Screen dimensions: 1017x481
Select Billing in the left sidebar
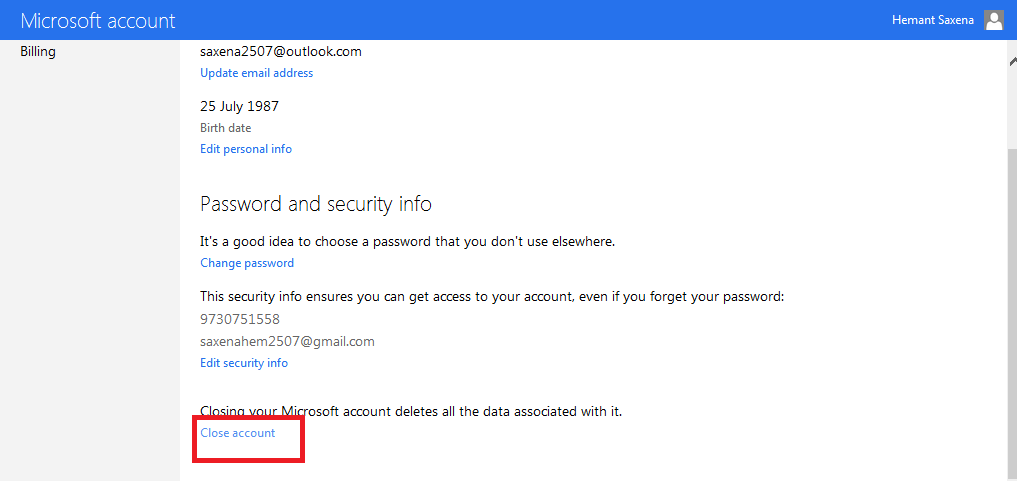(38, 51)
